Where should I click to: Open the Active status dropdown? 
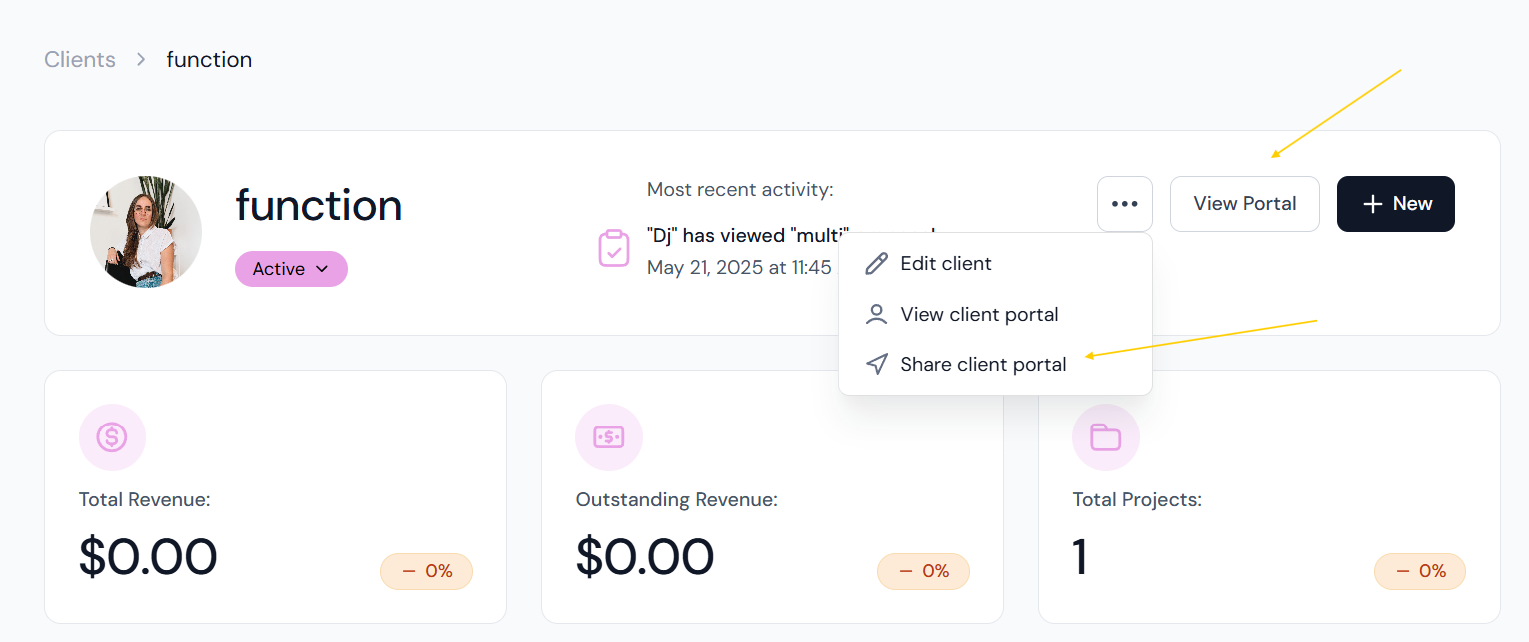pyautogui.click(x=291, y=269)
